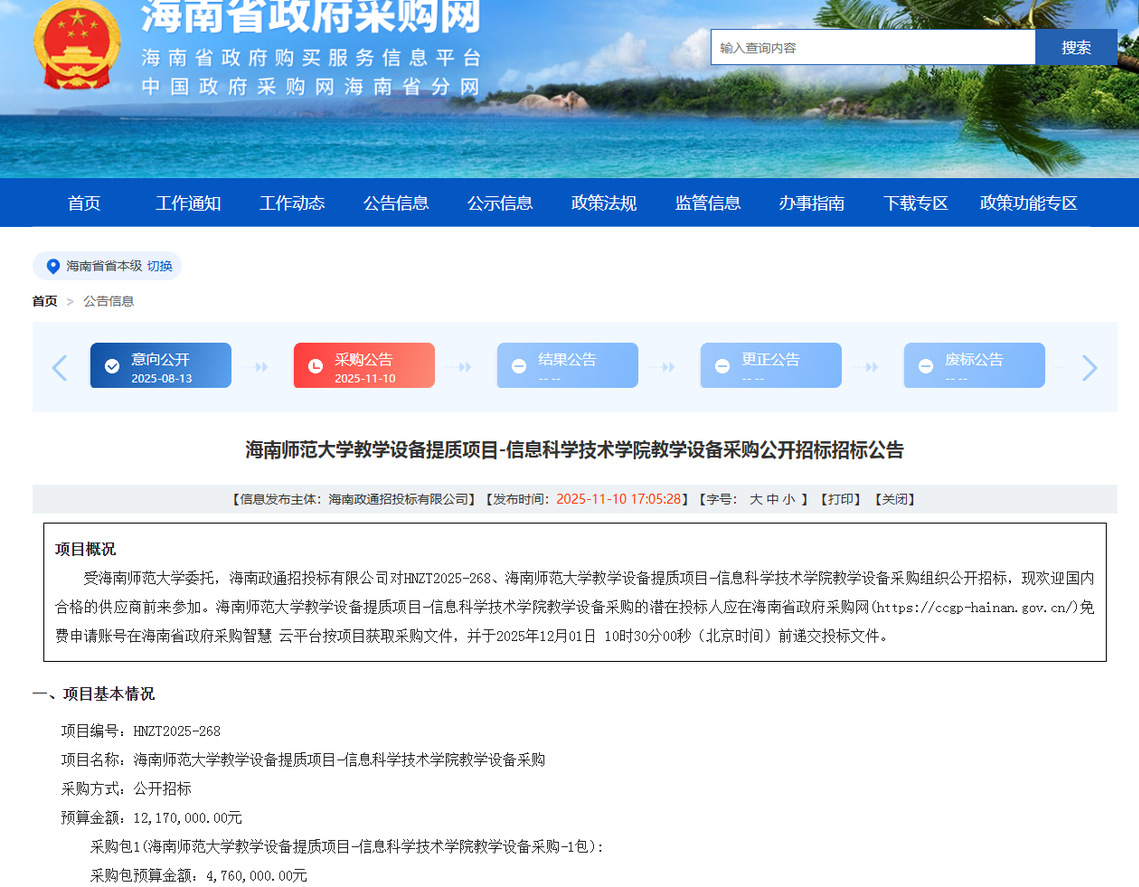Set font size to 大
The width and height of the screenshot is (1139, 887).
[x=757, y=499]
